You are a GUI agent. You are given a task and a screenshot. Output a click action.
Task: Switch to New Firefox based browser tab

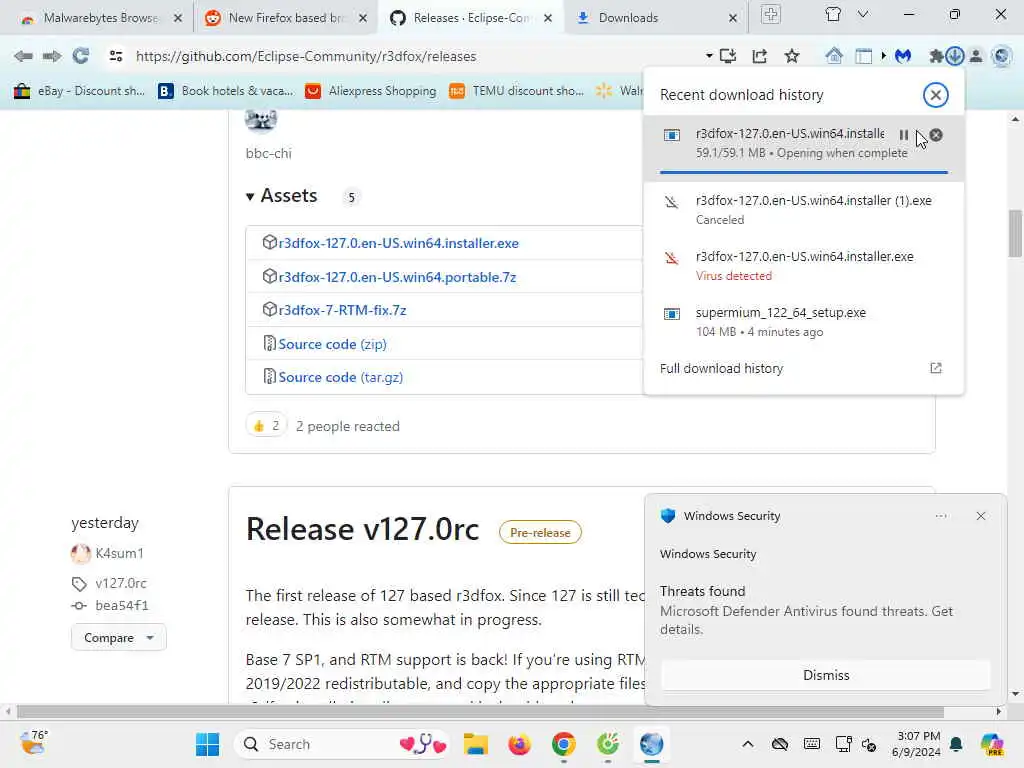[x=285, y=18]
